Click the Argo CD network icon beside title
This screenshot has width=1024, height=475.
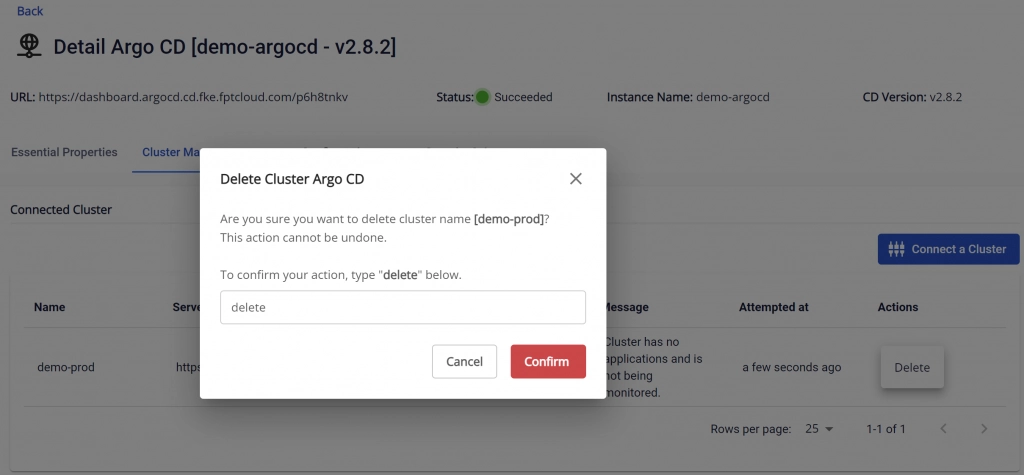point(29,46)
